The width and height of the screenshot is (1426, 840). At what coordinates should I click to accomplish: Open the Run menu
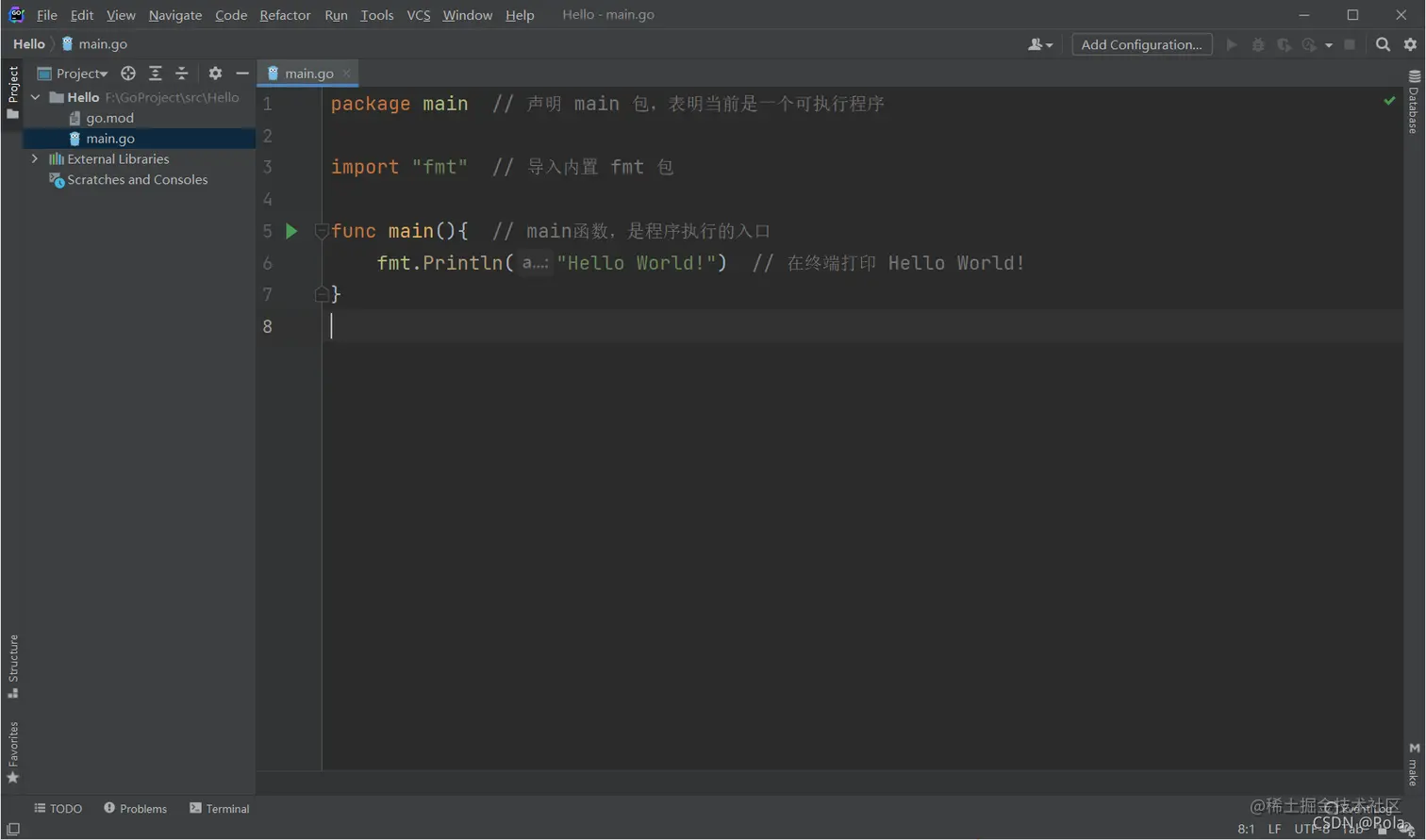tap(336, 15)
